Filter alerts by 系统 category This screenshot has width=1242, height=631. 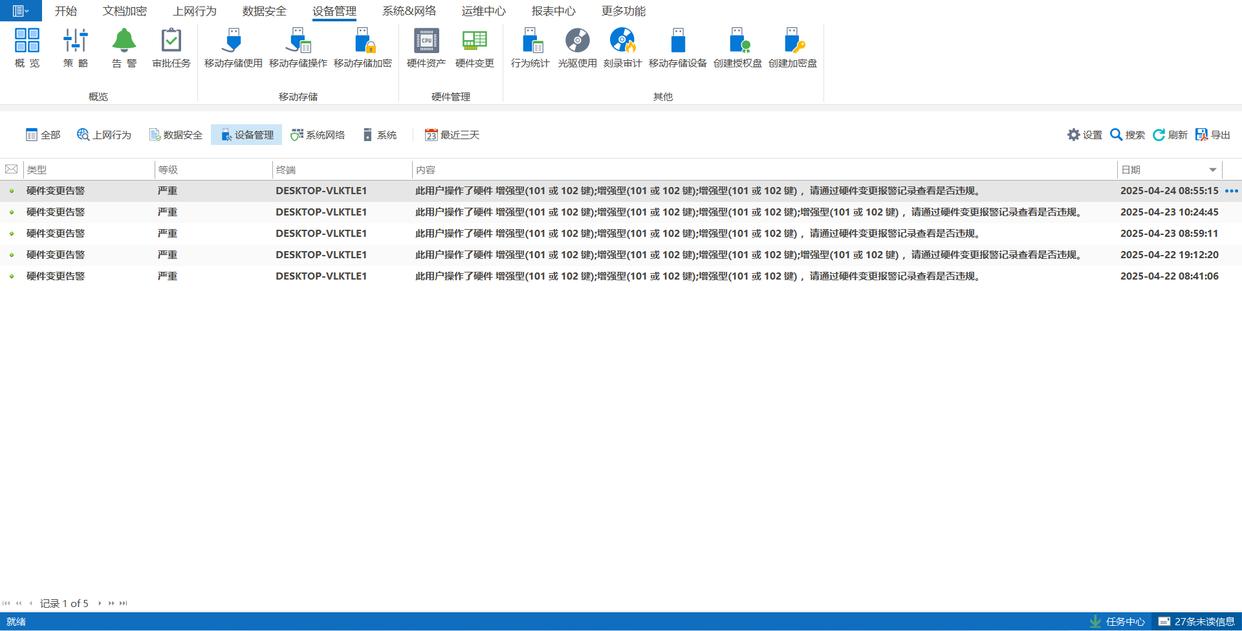point(380,135)
